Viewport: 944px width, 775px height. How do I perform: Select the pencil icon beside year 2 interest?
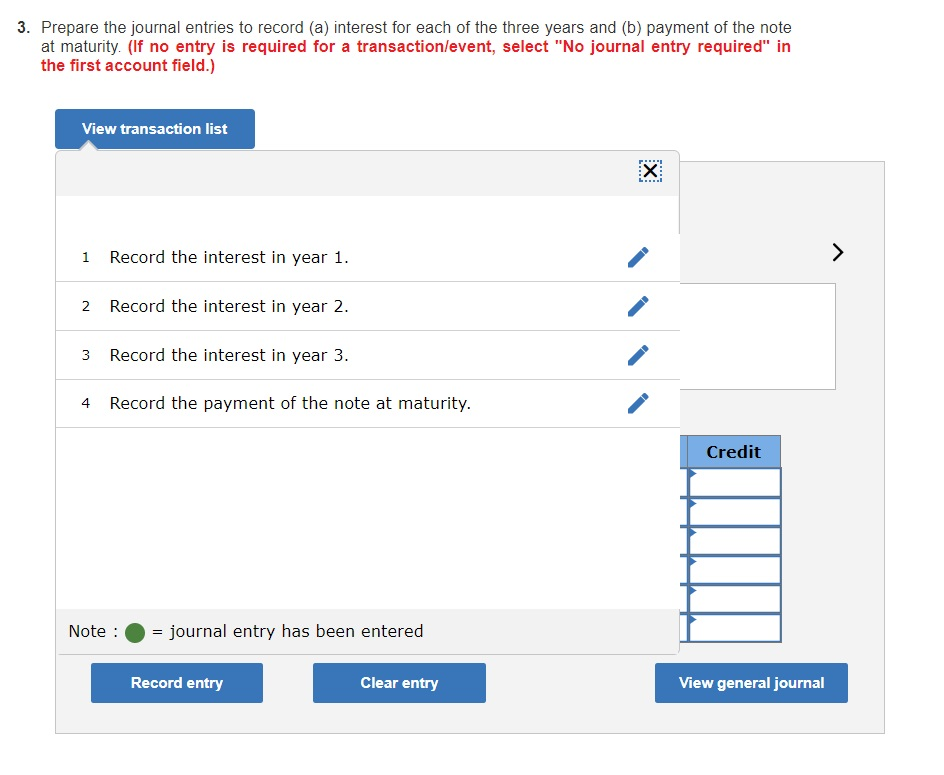pos(637,306)
